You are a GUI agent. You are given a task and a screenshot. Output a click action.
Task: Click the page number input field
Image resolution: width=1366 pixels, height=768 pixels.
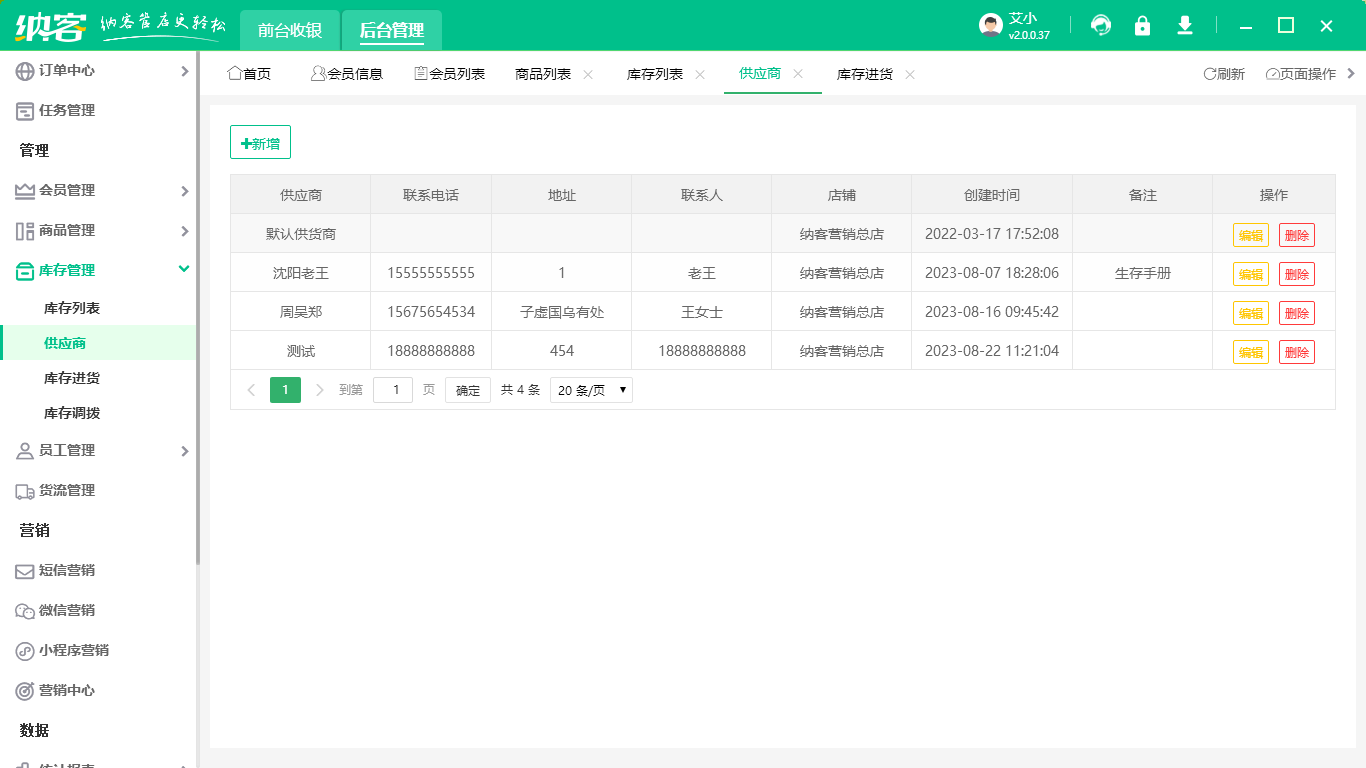coord(392,390)
